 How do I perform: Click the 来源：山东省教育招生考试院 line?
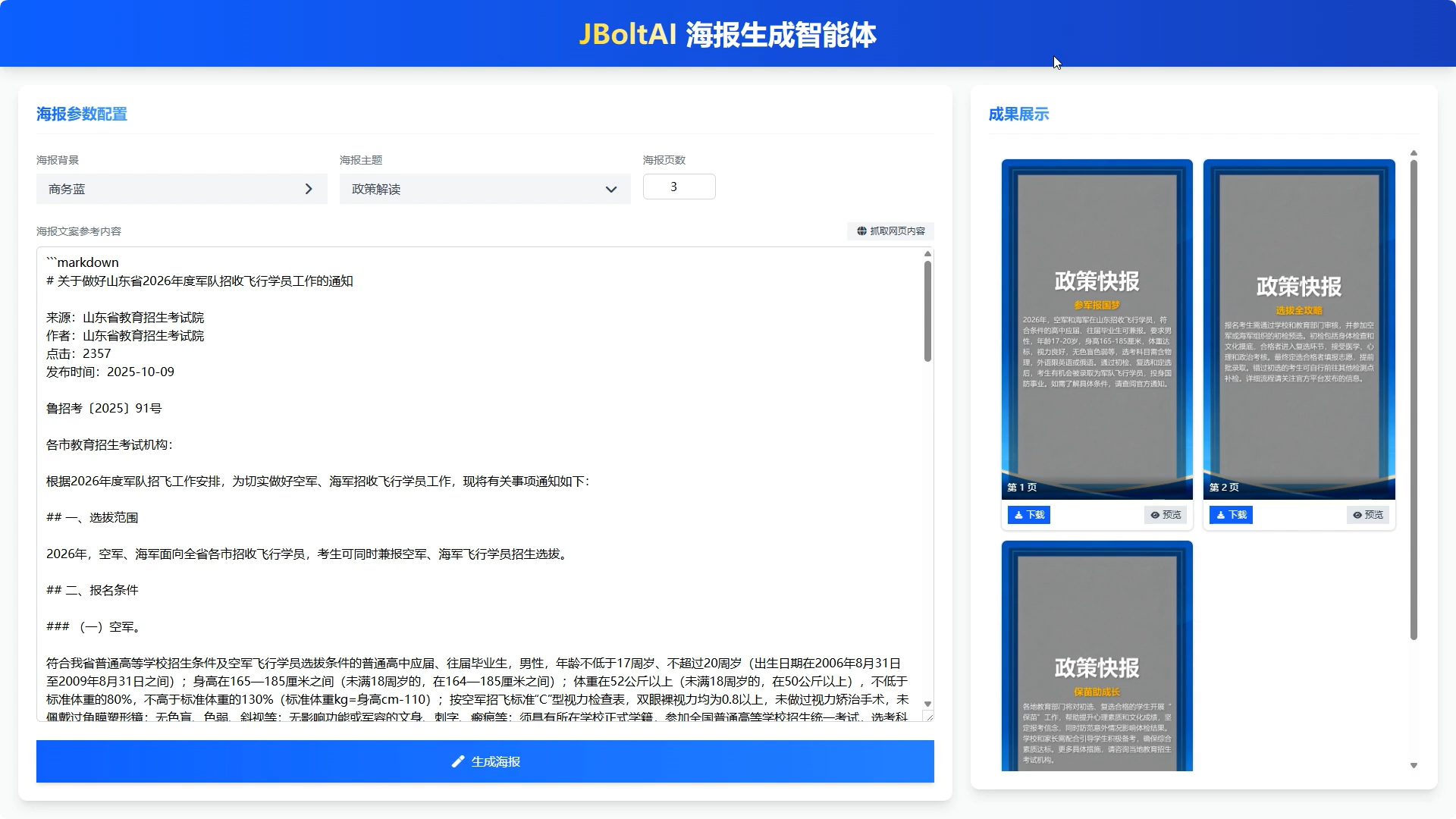click(125, 318)
